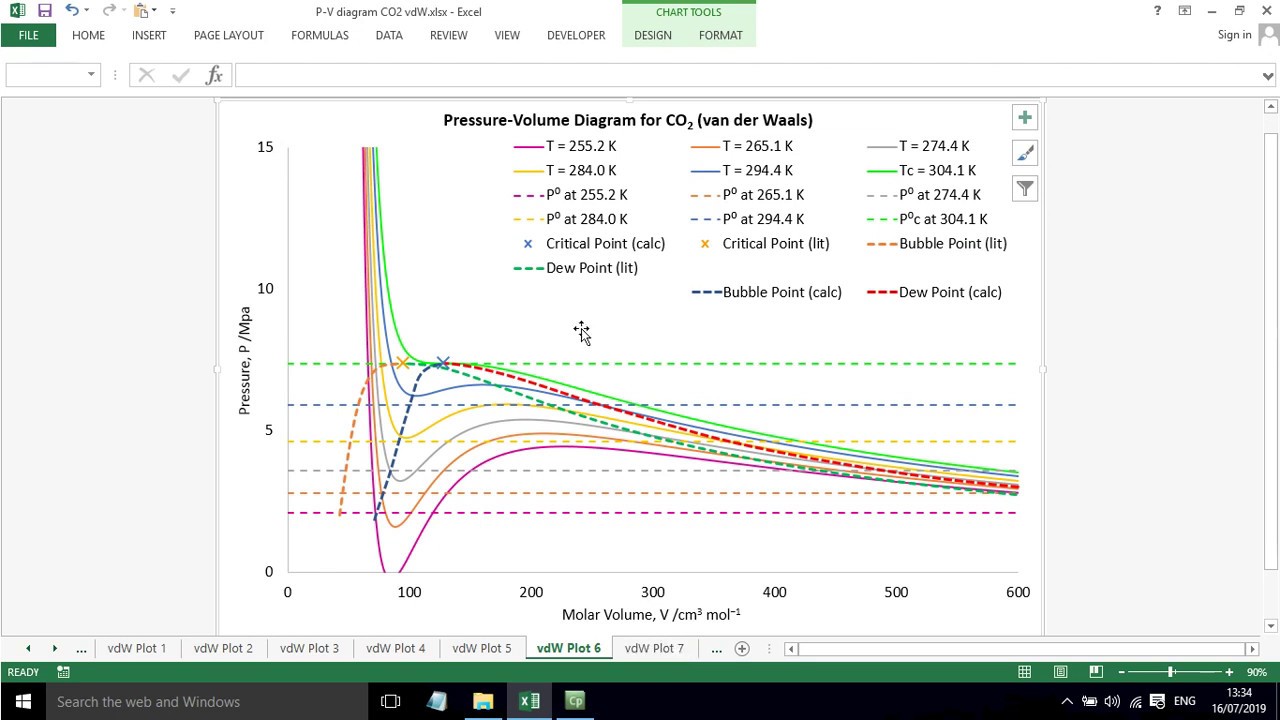Screen dimensions: 1280x720
Task: Click the 90% zoom level
Action: point(1257,672)
